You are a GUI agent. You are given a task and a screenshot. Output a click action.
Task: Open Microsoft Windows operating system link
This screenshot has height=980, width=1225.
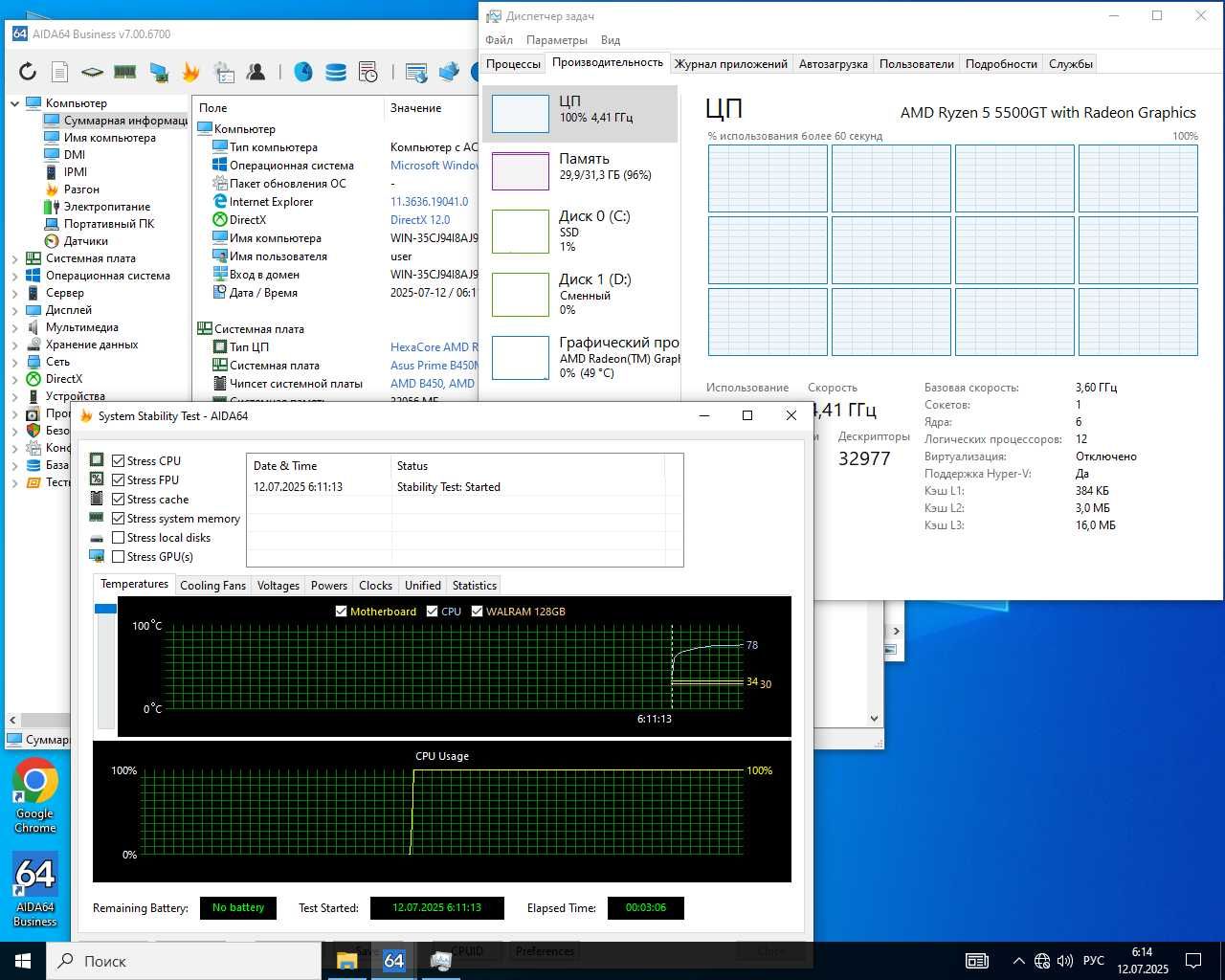click(x=434, y=166)
